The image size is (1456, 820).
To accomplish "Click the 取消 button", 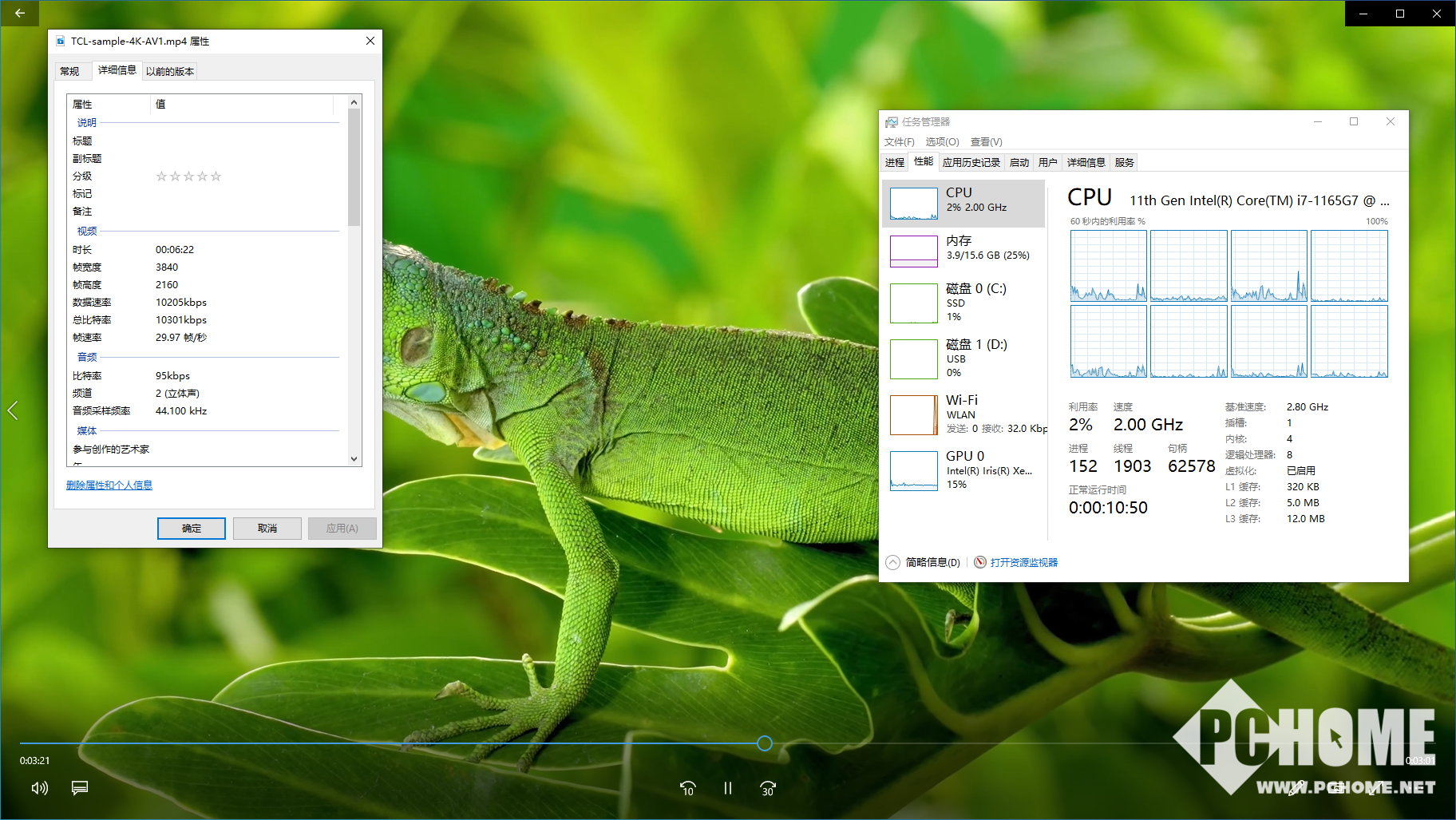I will (x=267, y=529).
